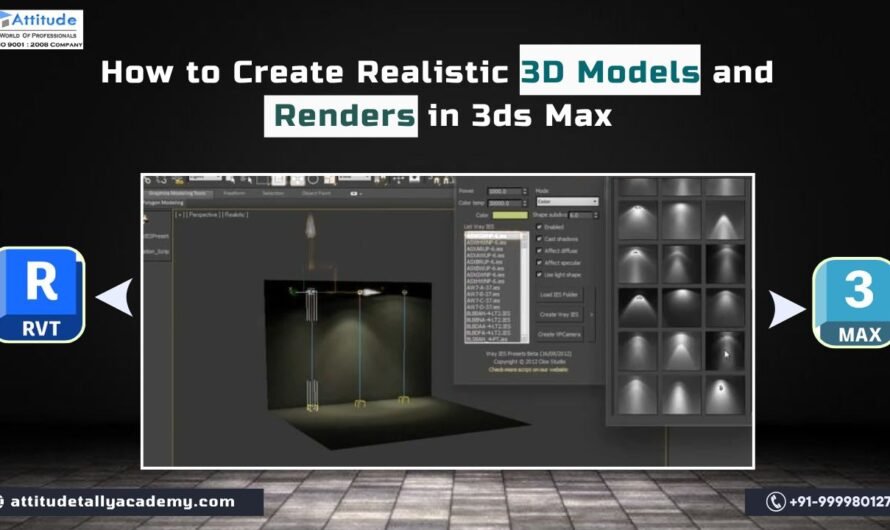Click the Select and Link toolbar icon
The height and width of the screenshot is (530, 890).
pos(179,180)
